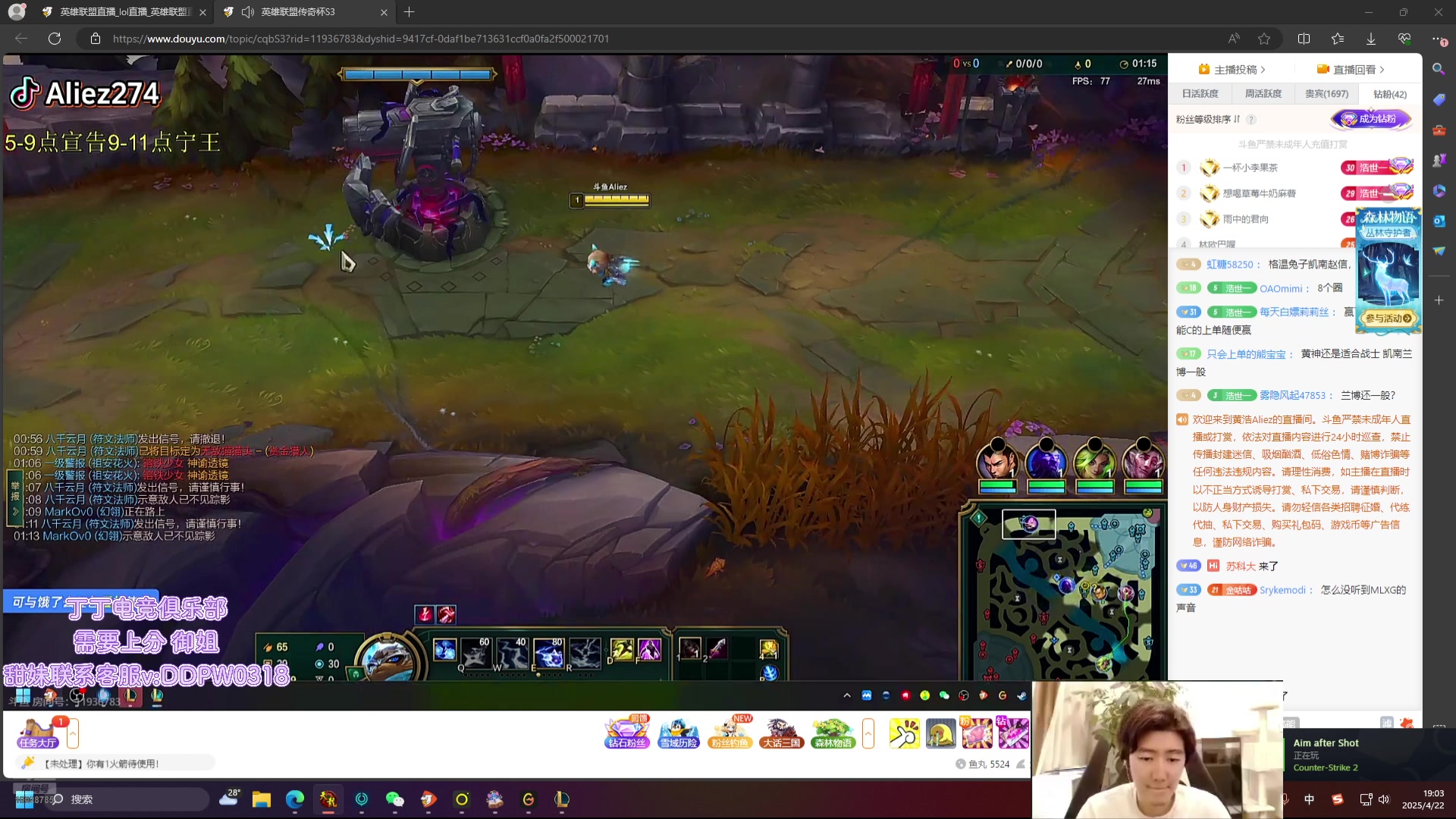Open chat user OAOmimi
The width and height of the screenshot is (1456, 819).
(1284, 289)
